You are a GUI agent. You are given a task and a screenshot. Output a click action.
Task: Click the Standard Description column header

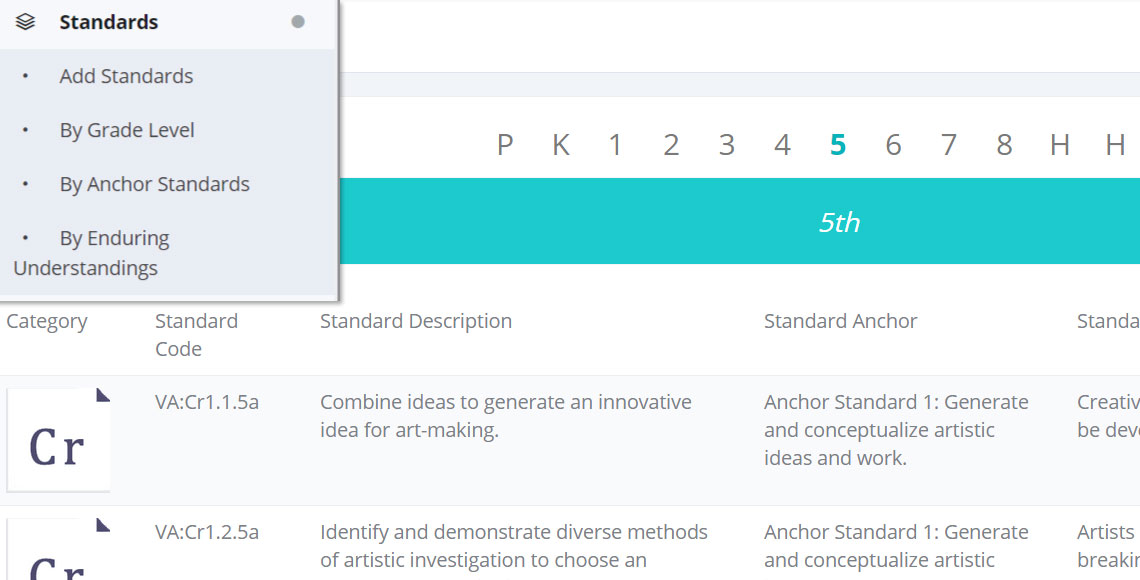pos(416,321)
